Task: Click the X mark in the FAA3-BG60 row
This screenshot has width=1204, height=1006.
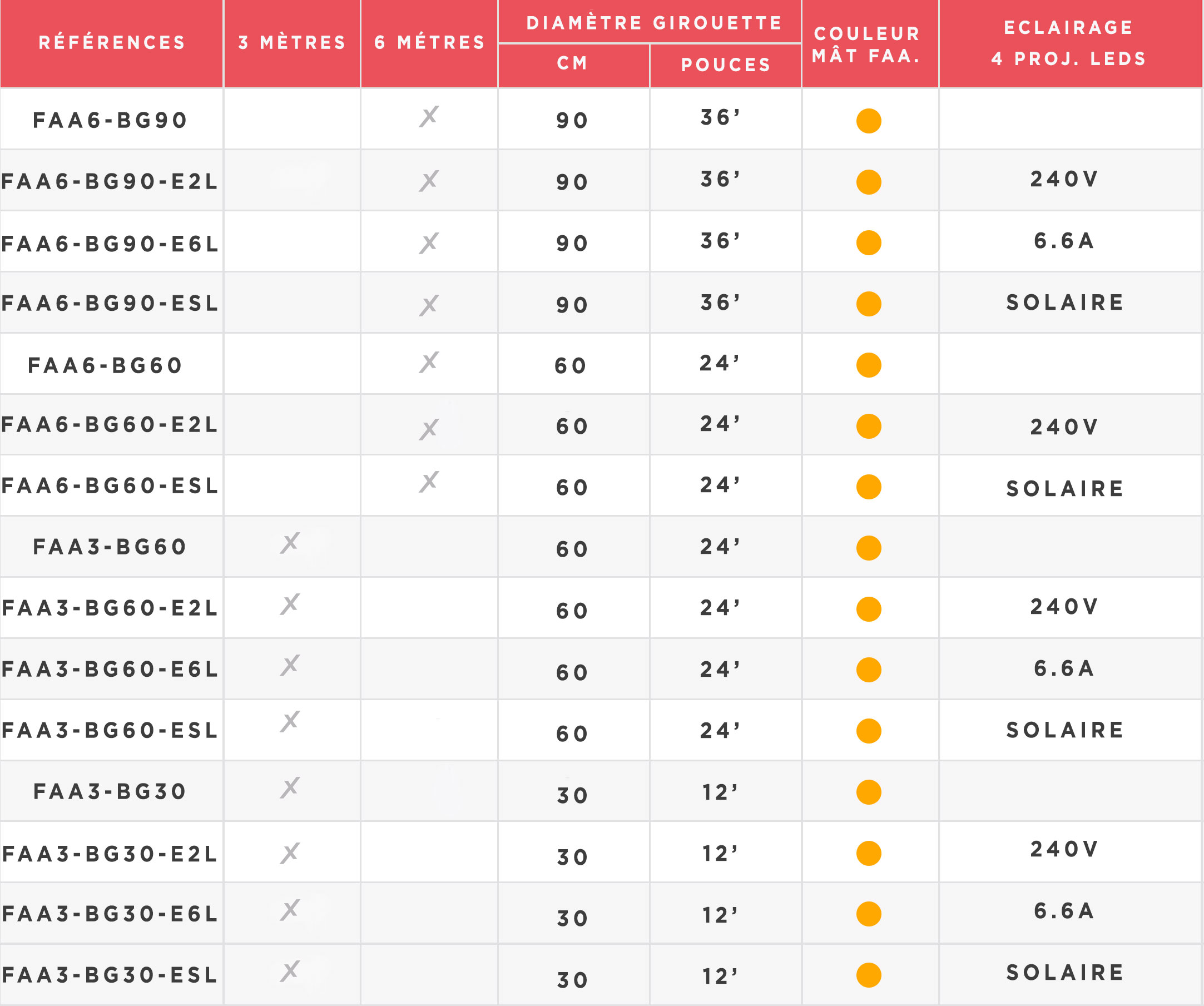Action: (x=290, y=542)
